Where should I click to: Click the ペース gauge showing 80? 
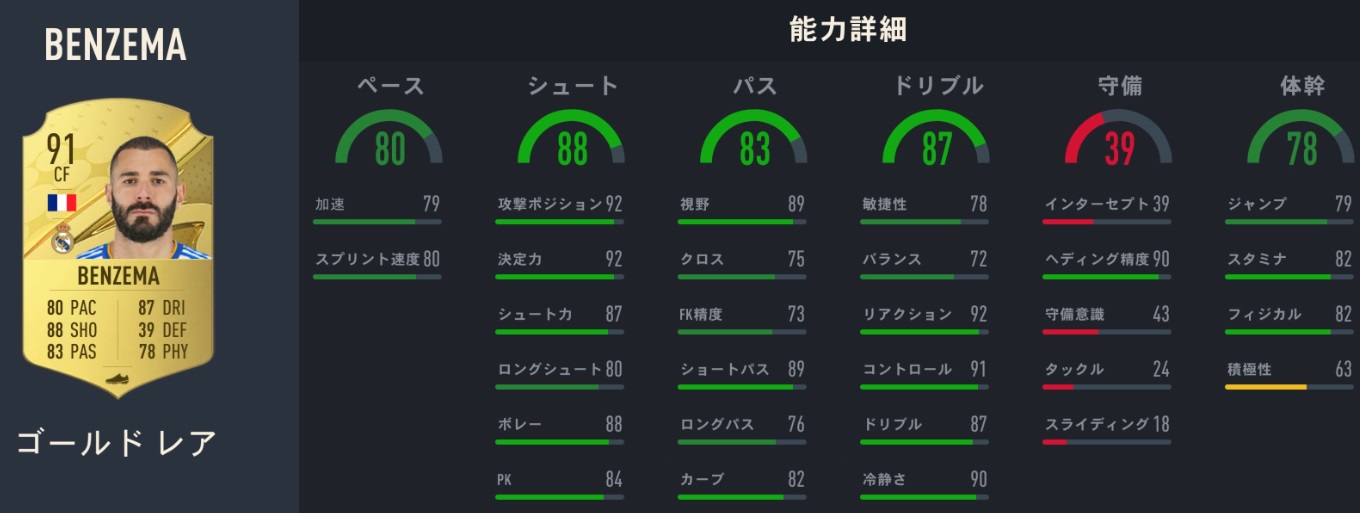[389, 139]
